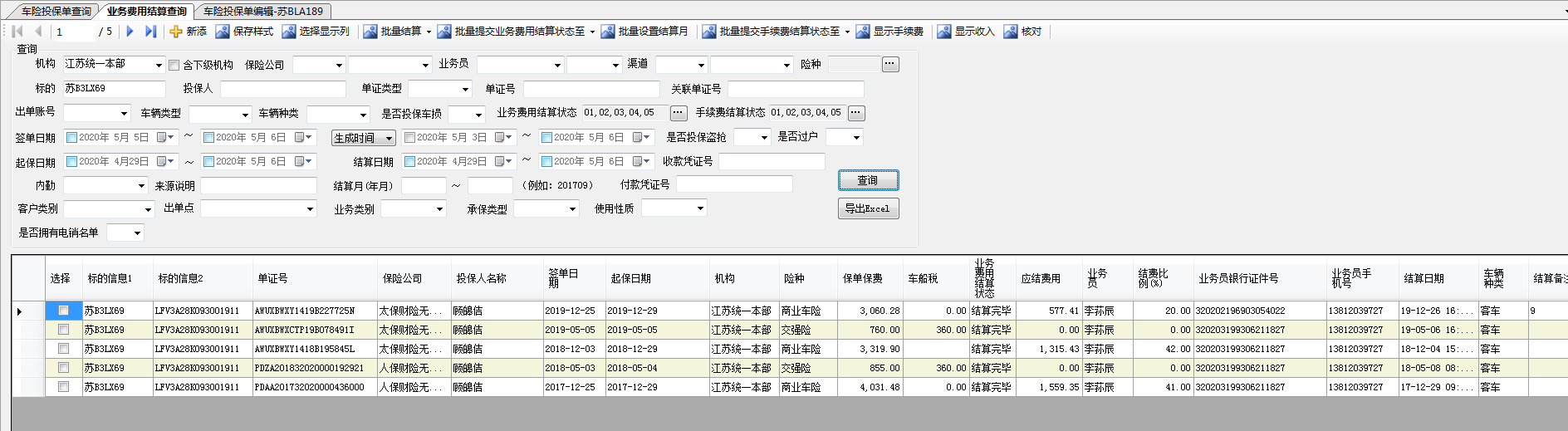
Task: Jump to last page navigation icon
Action: [x=150, y=32]
